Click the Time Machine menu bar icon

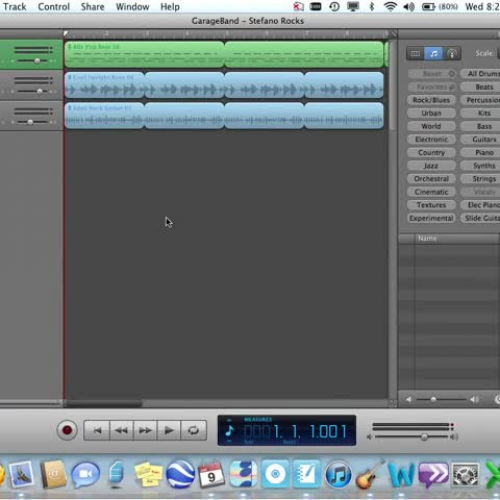(x=334, y=7)
